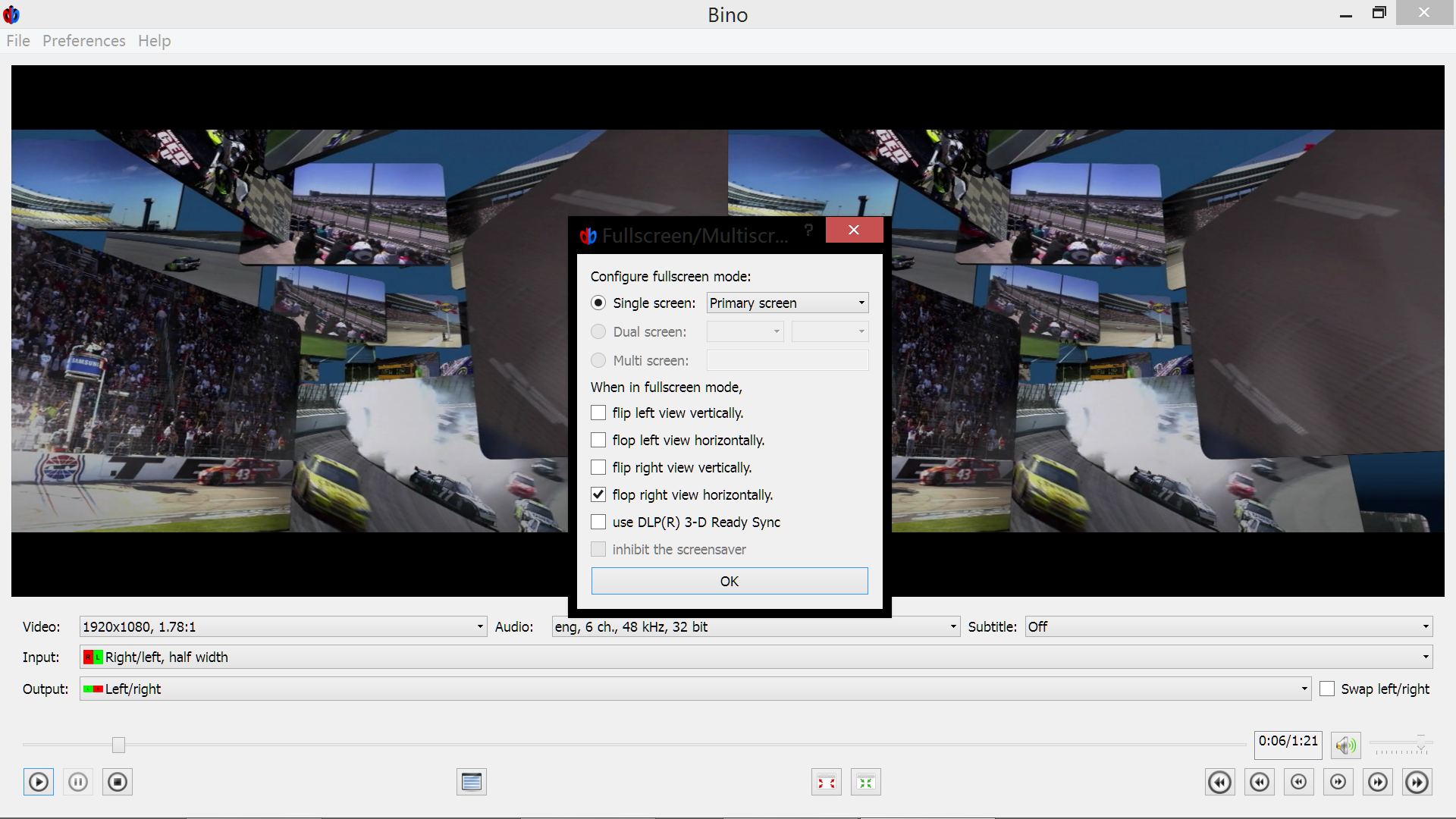
Task: Click the Right/left input mode icon
Action: [x=93, y=657]
